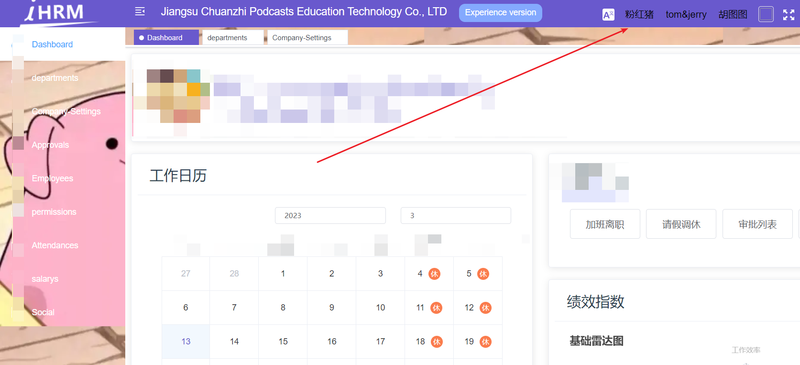Image resolution: width=800 pixels, height=365 pixels.
Task: Switch to the departments tab
Action: pyautogui.click(x=233, y=38)
